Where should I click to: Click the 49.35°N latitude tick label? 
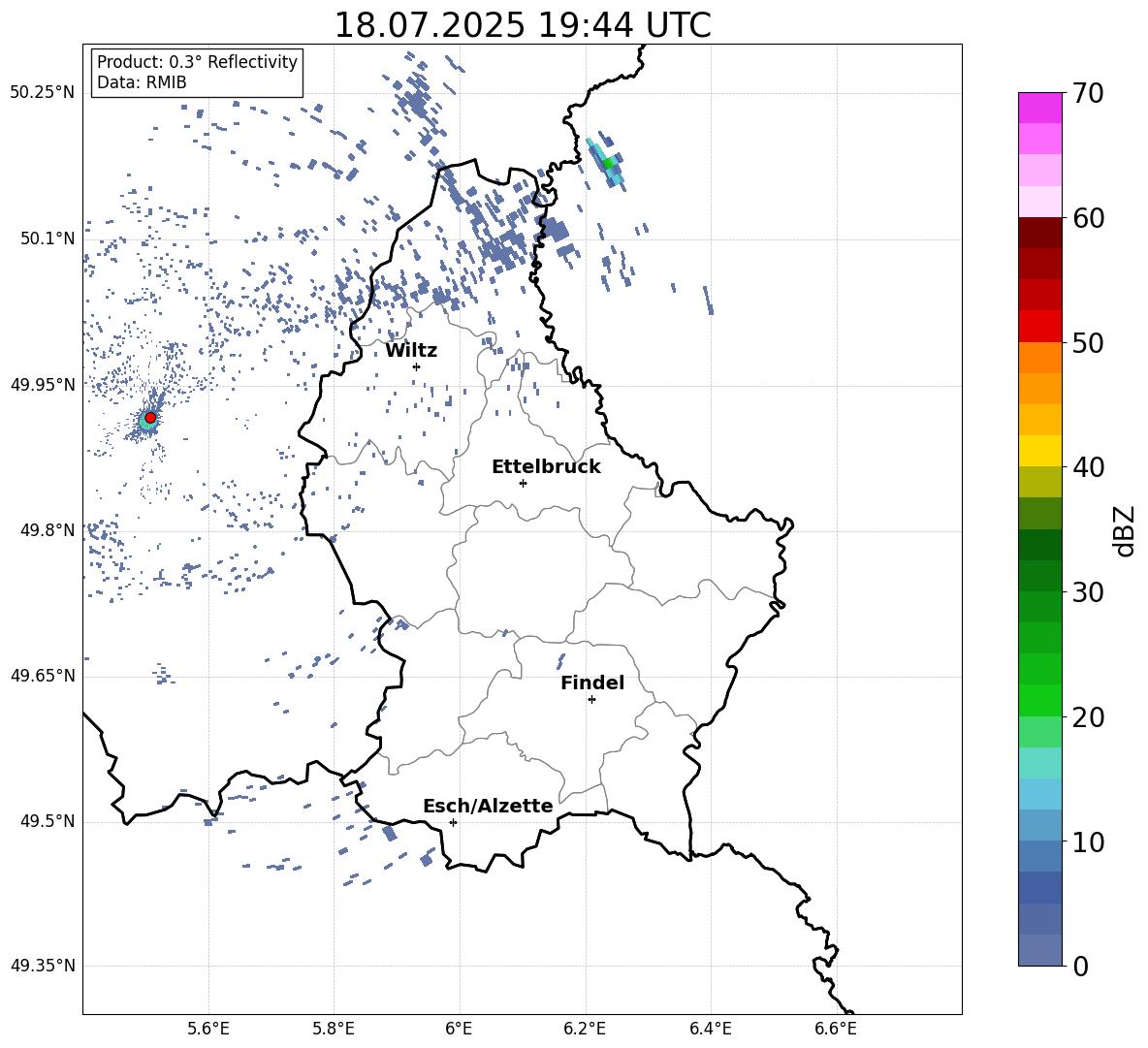(x=43, y=966)
